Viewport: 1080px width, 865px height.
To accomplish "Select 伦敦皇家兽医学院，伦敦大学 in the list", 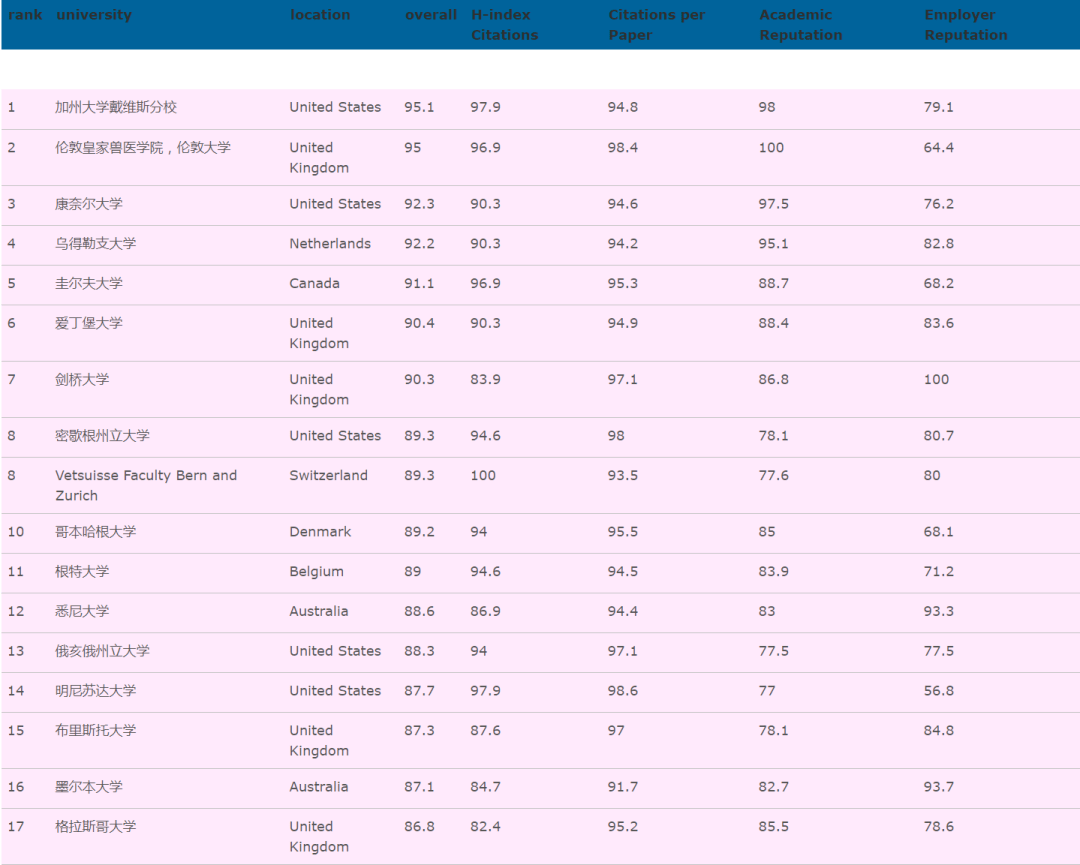I will (x=143, y=147).
